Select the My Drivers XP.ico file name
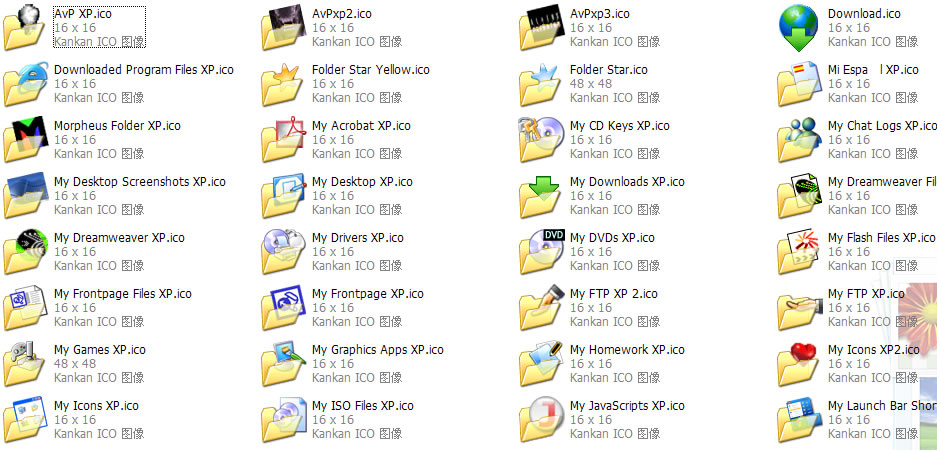The width and height of the screenshot is (937, 450). [357, 238]
